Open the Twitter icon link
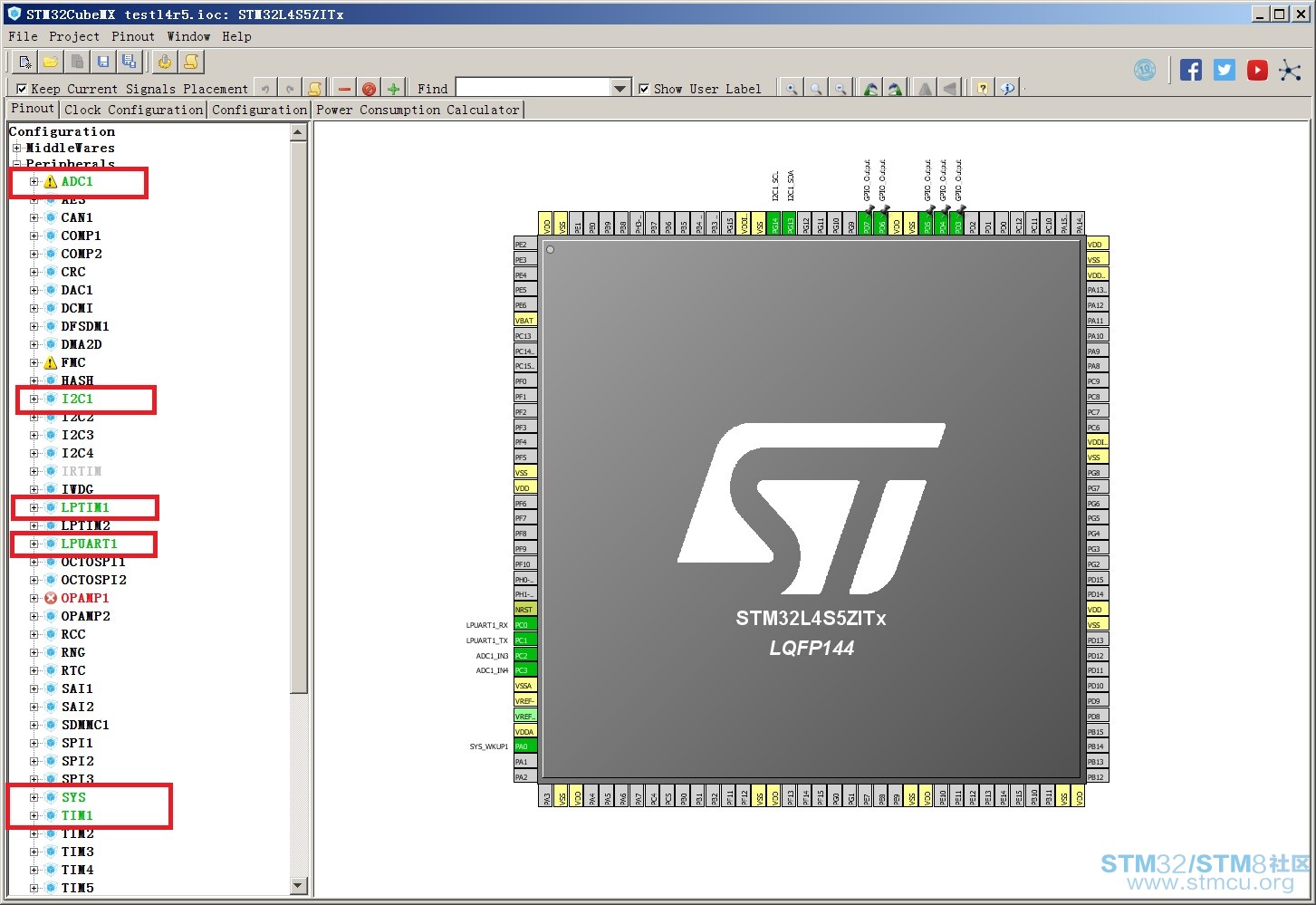This screenshot has height=905, width=1316. 1225,70
